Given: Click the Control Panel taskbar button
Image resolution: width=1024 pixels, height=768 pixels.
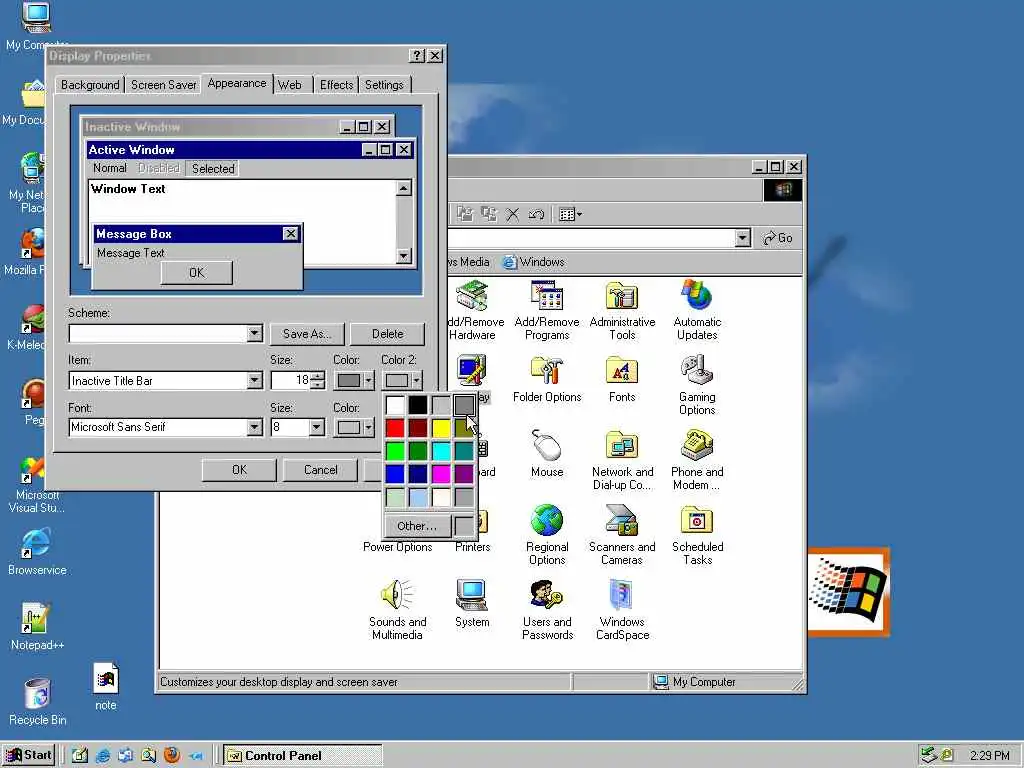Looking at the screenshot, I should pyautogui.click(x=302, y=756).
